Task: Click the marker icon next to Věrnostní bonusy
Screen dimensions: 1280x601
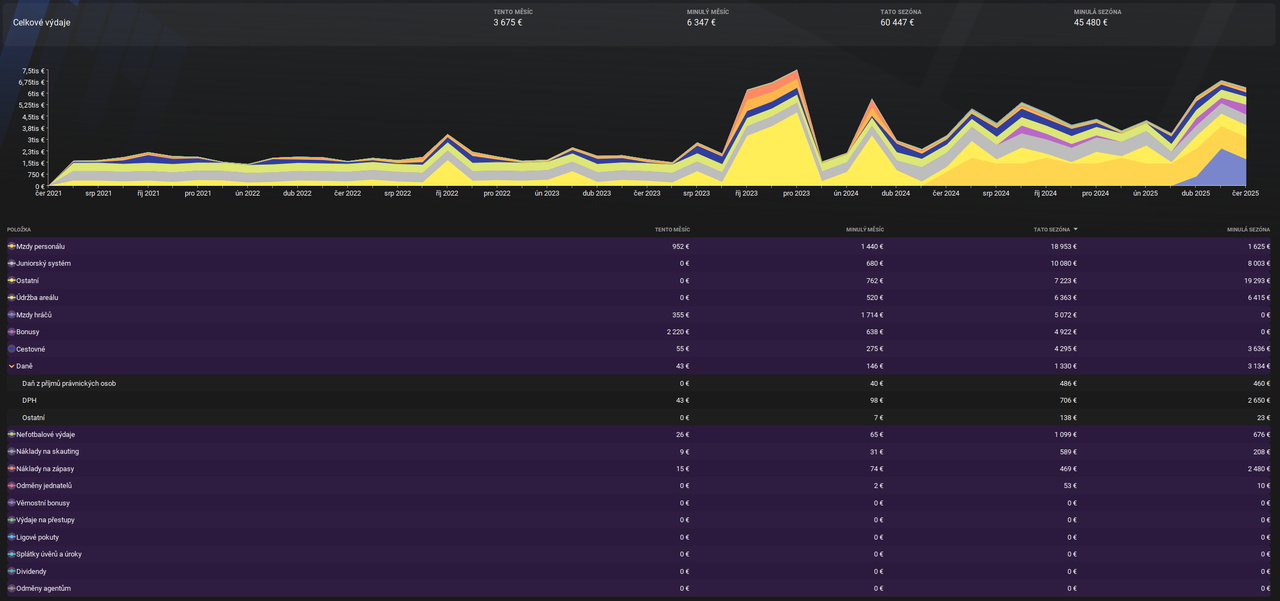Action: (11, 503)
